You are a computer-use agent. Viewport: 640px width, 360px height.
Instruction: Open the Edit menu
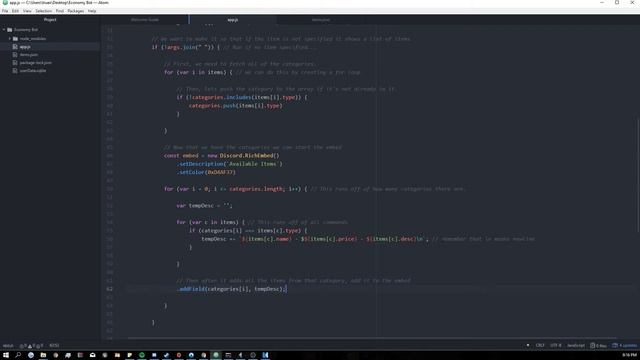pos(16,11)
